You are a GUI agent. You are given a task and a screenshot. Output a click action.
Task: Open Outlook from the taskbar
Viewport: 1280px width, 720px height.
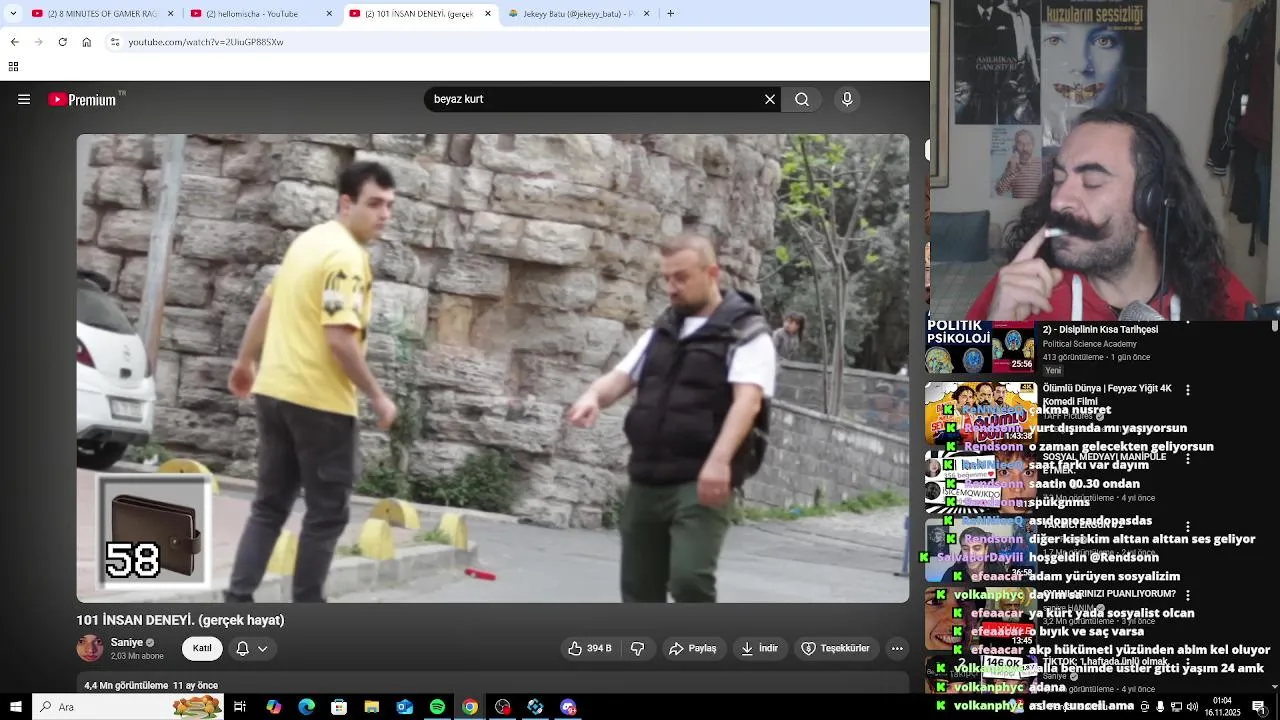tap(404, 707)
